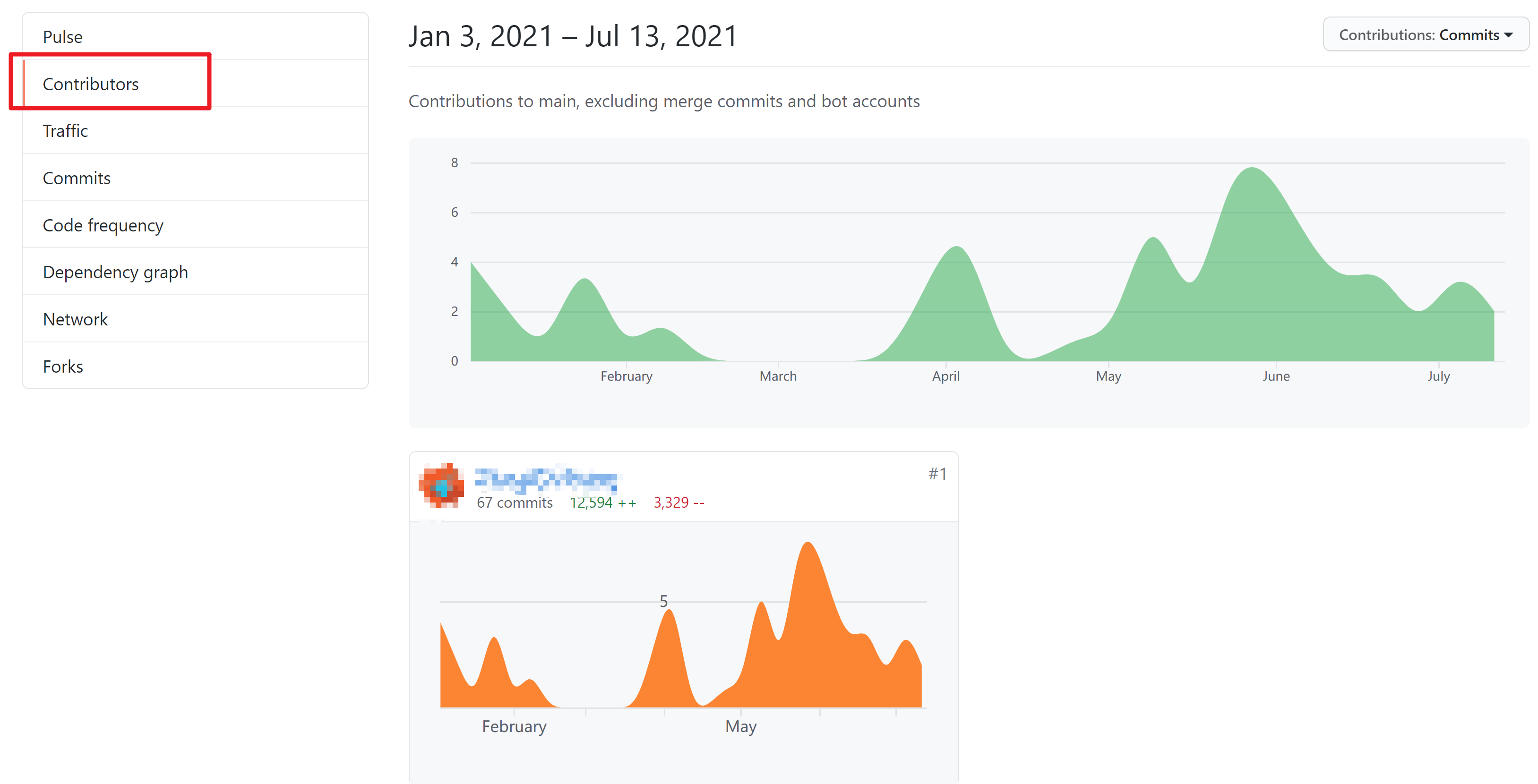The height and width of the screenshot is (784, 1538).
Task: Click the May label on the orange chart
Action: (x=740, y=726)
